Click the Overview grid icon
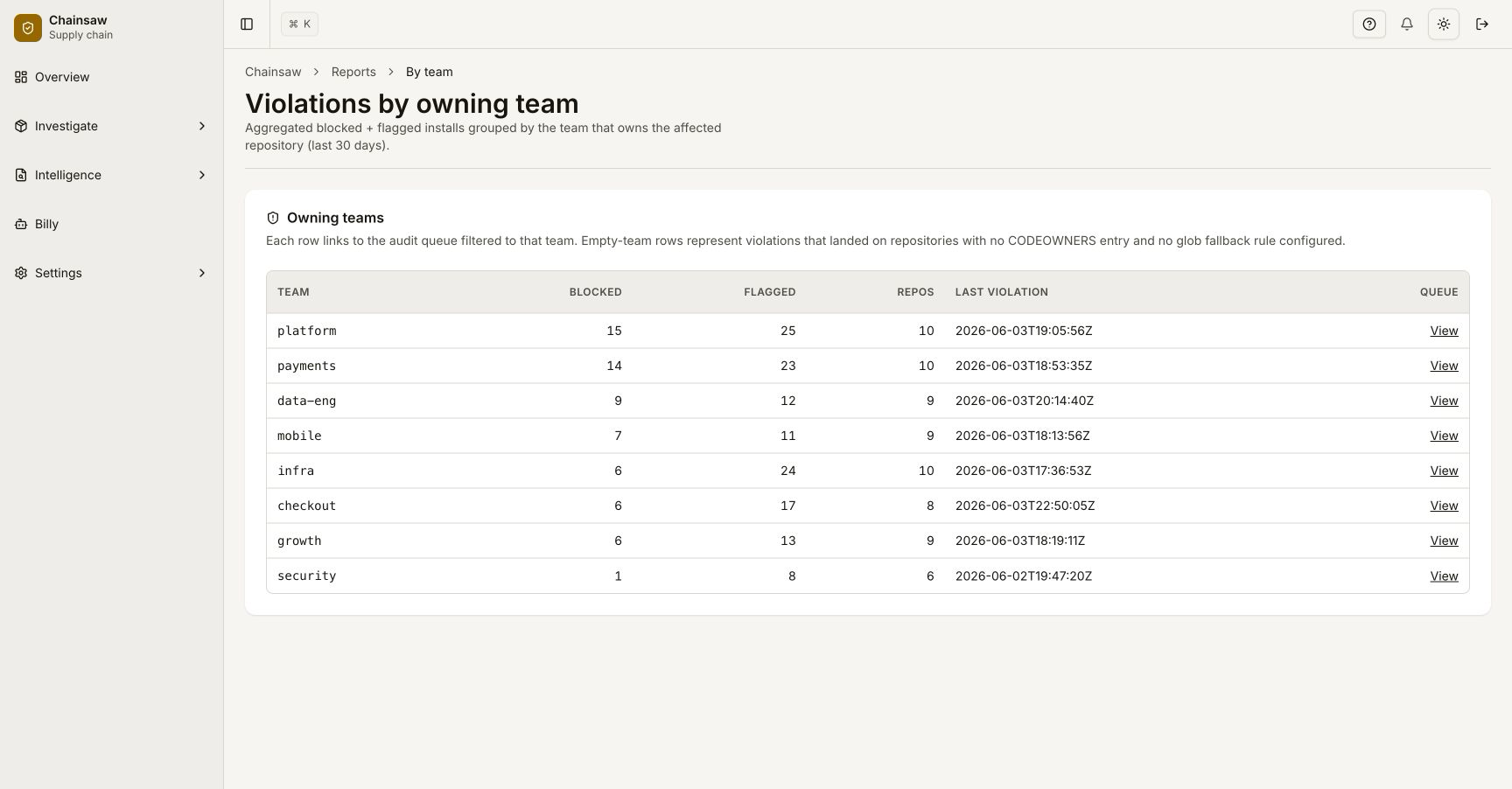Image resolution: width=1512 pixels, height=789 pixels. coord(21,77)
